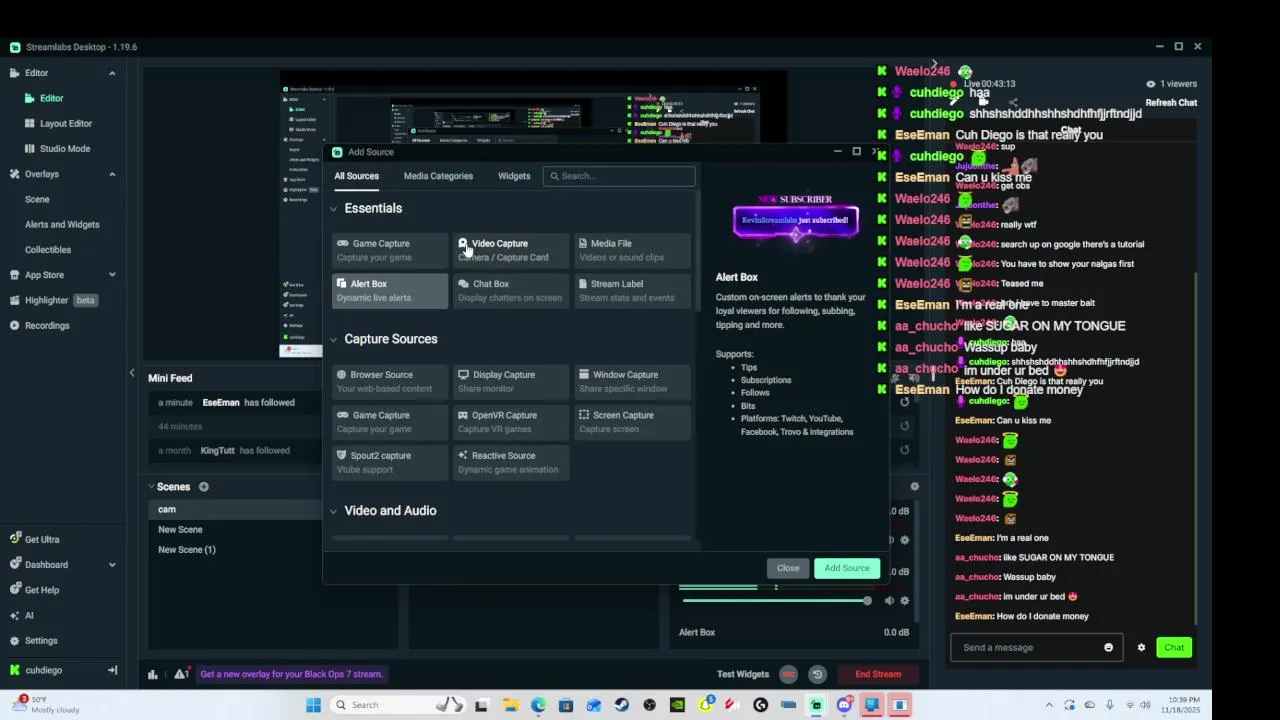Select the Media File source tile
The image size is (1280, 720).
coord(632,250)
